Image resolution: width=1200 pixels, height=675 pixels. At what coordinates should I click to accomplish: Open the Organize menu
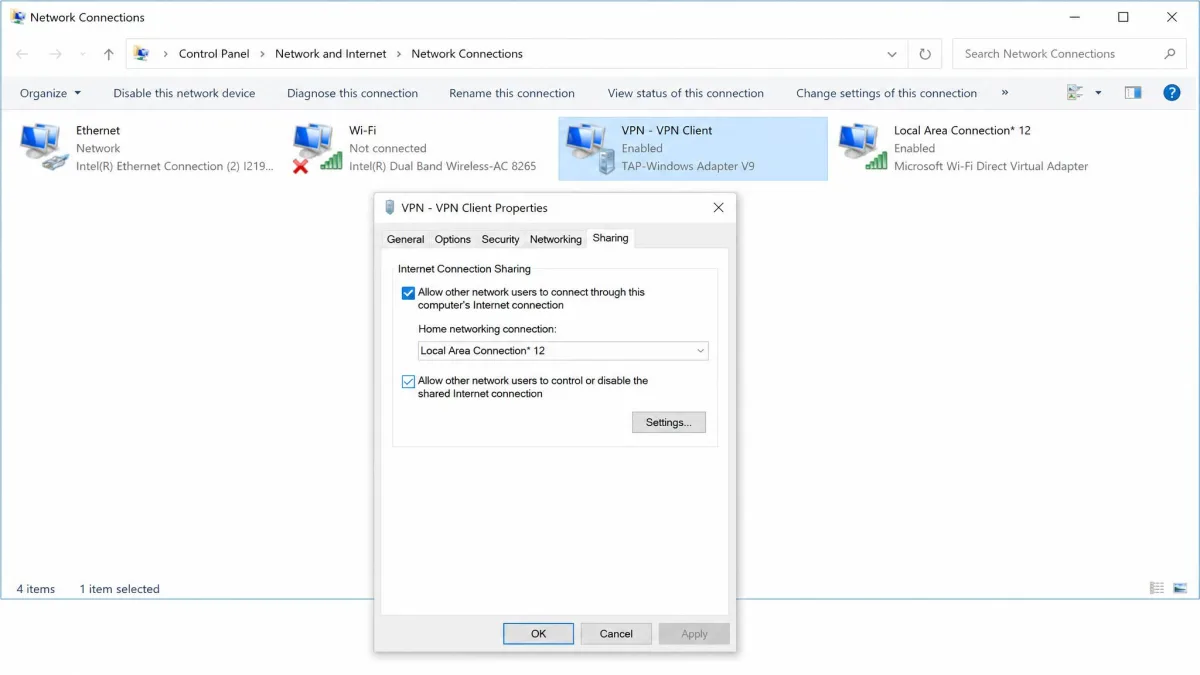coord(50,93)
